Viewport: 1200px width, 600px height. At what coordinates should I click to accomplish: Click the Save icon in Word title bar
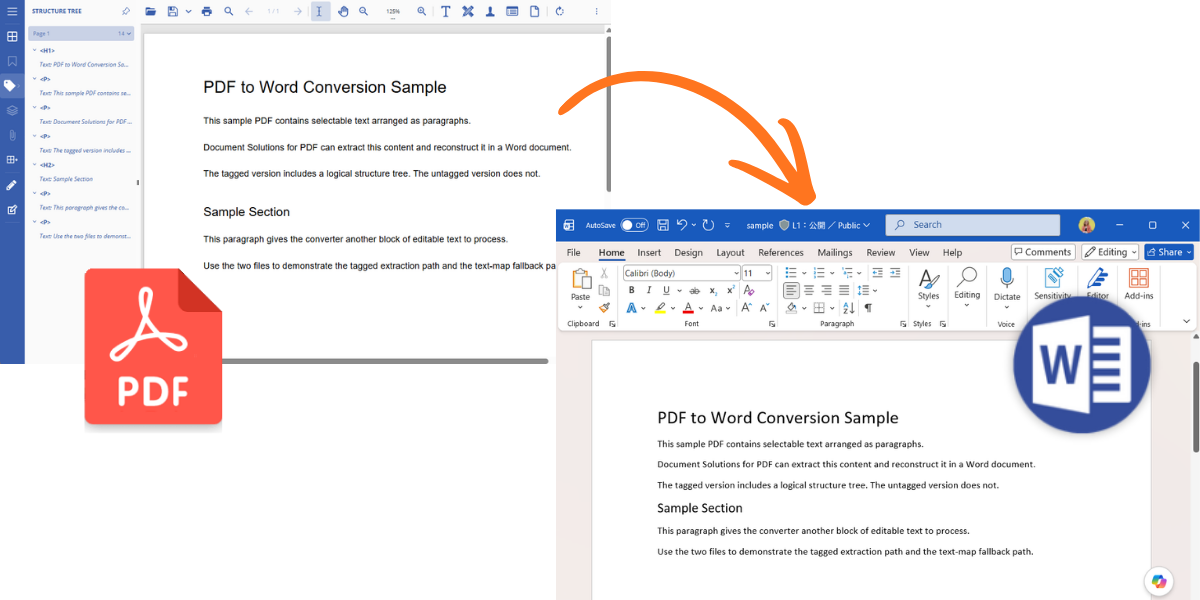(661, 225)
